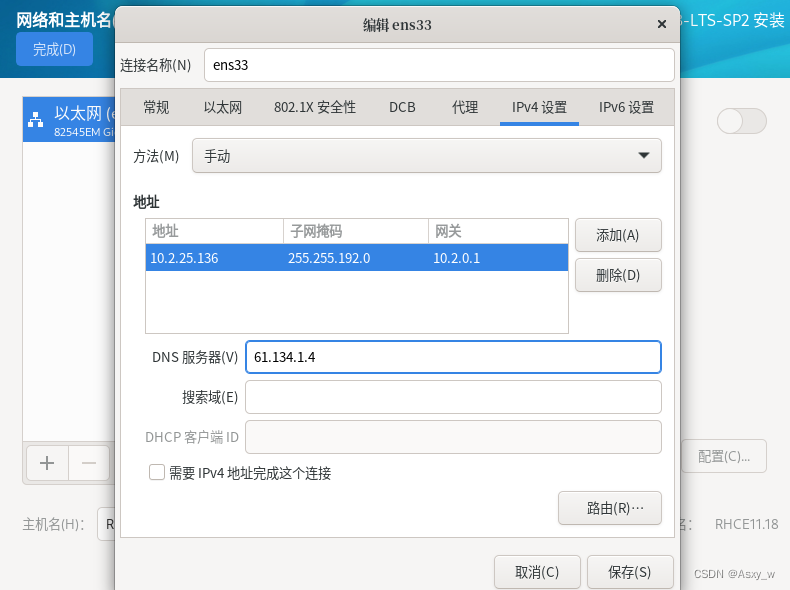The width and height of the screenshot is (790, 590).
Task: Open the DCB tab
Action: click(x=402, y=107)
